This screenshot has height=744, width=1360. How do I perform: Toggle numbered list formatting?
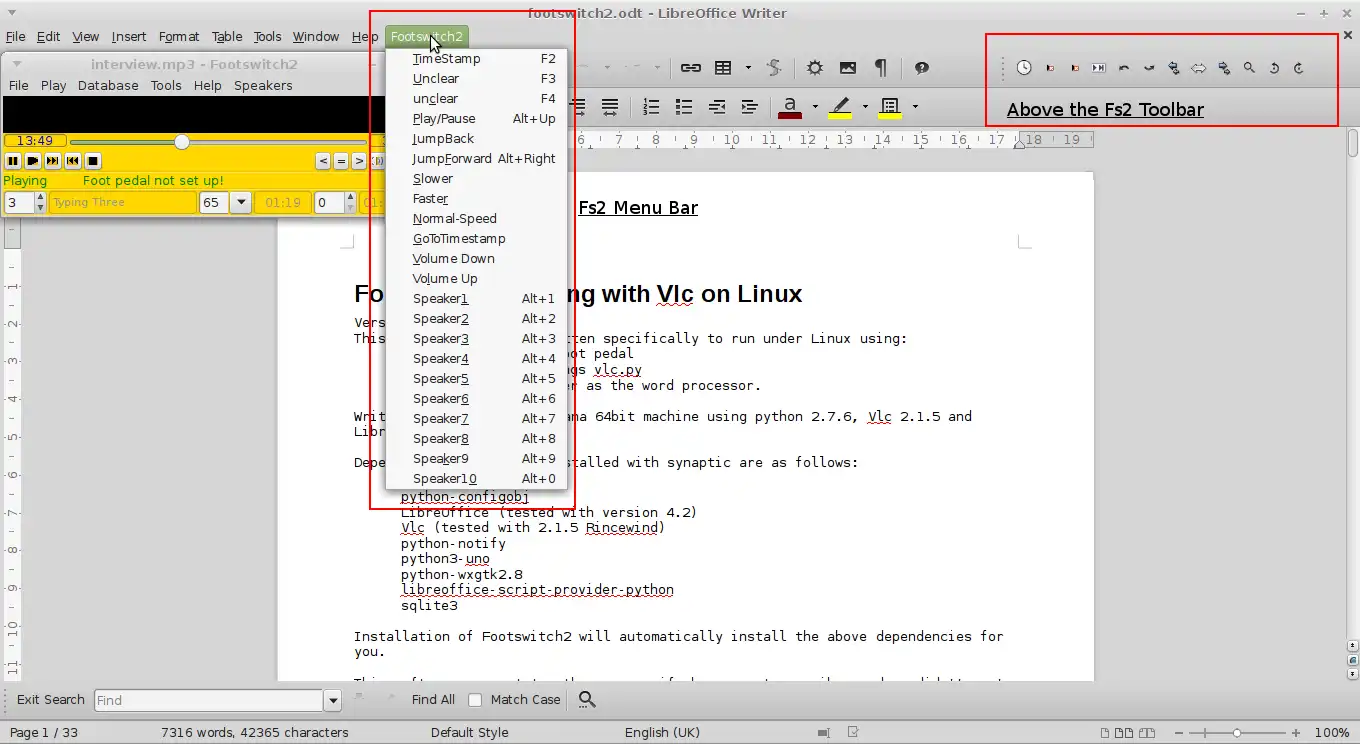tap(651, 106)
